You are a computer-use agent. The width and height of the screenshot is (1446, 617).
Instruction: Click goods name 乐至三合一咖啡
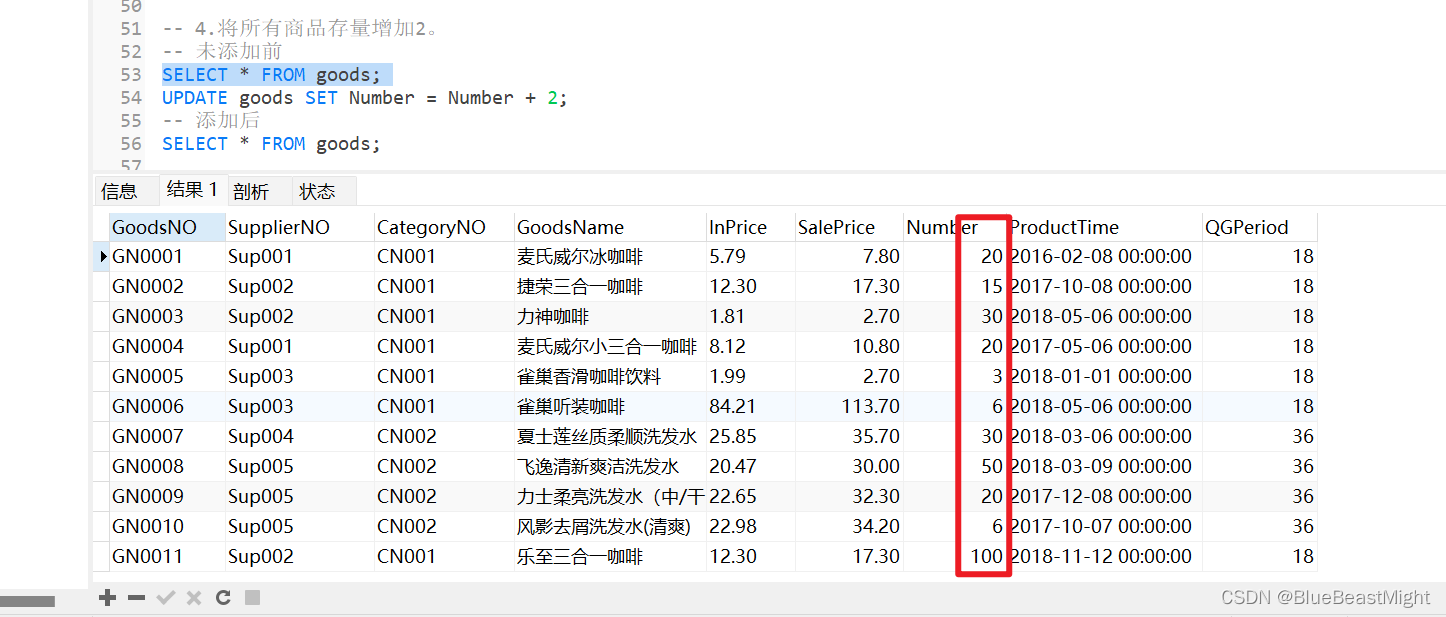(580, 556)
